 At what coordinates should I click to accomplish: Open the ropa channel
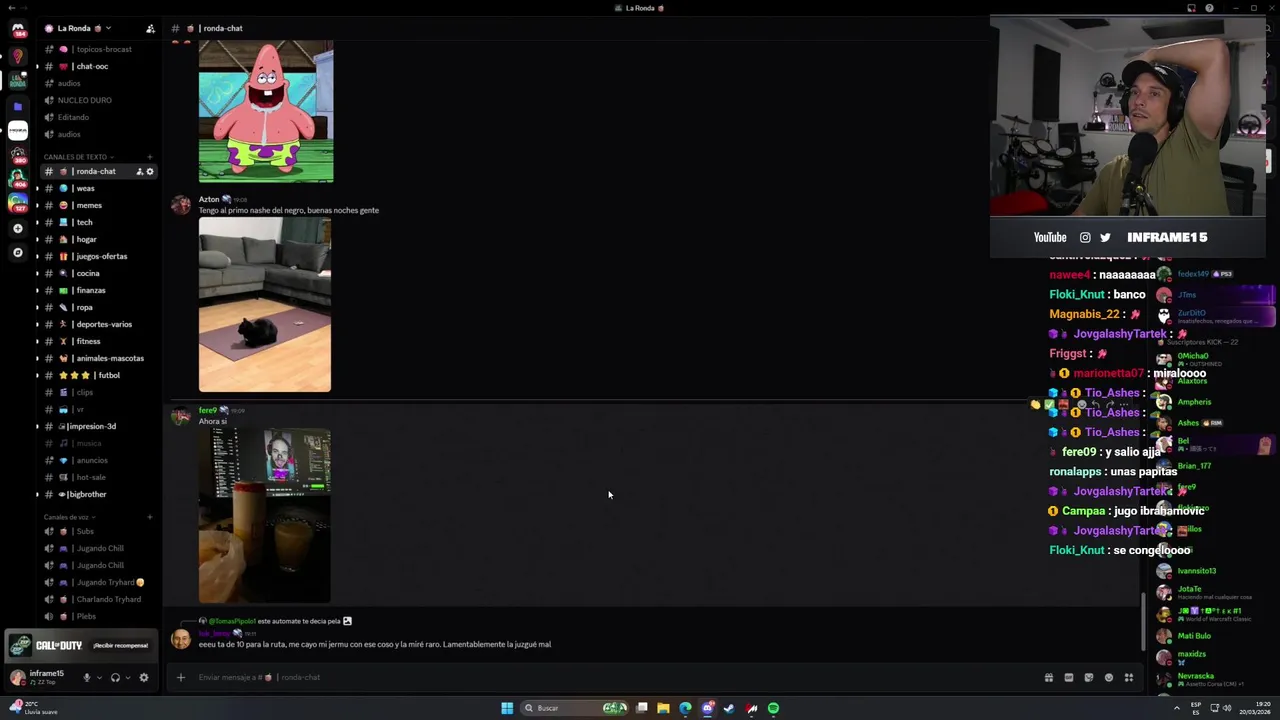pyautogui.click(x=99, y=307)
